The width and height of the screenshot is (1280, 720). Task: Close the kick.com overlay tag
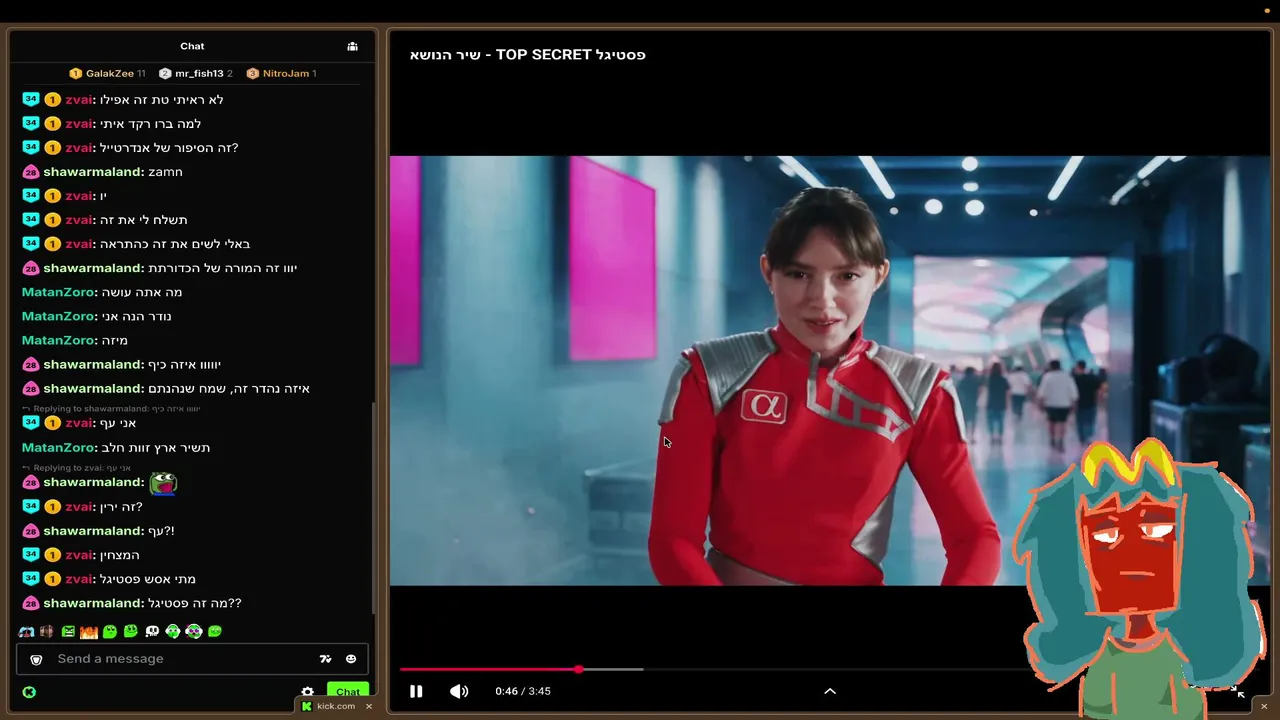point(368,706)
